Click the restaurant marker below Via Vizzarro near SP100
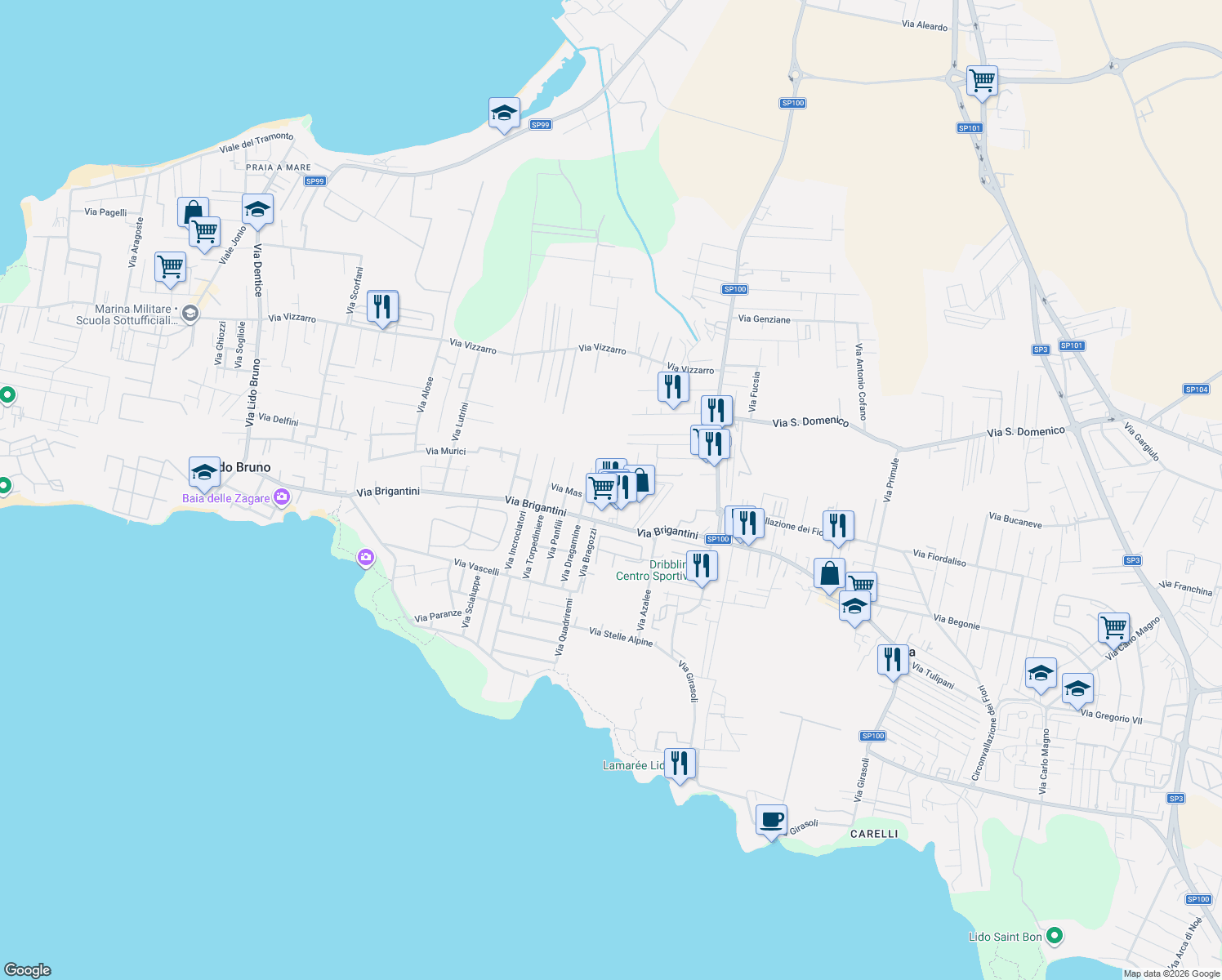This screenshot has width=1222, height=980. 673,387
